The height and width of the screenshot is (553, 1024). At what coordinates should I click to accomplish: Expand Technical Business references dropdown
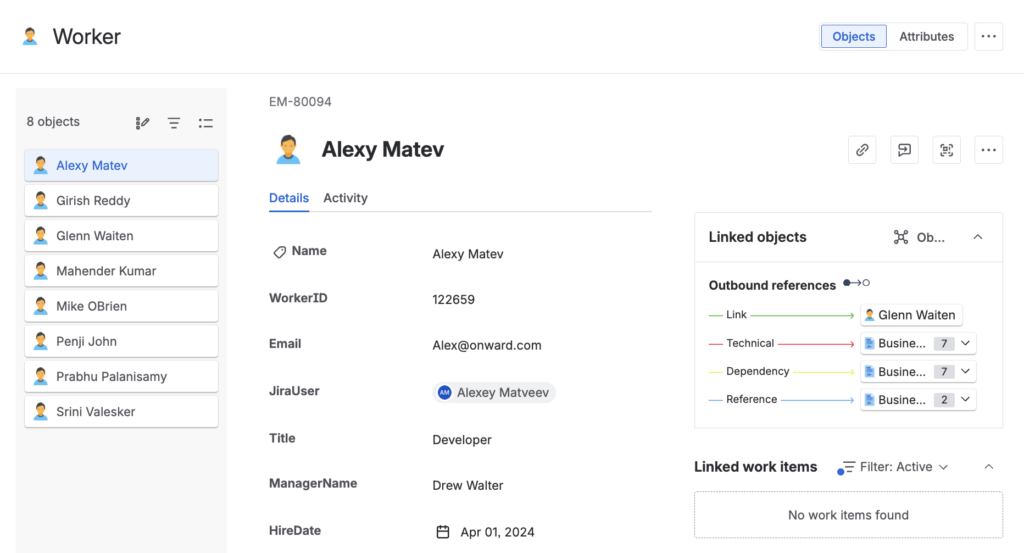click(x=965, y=343)
